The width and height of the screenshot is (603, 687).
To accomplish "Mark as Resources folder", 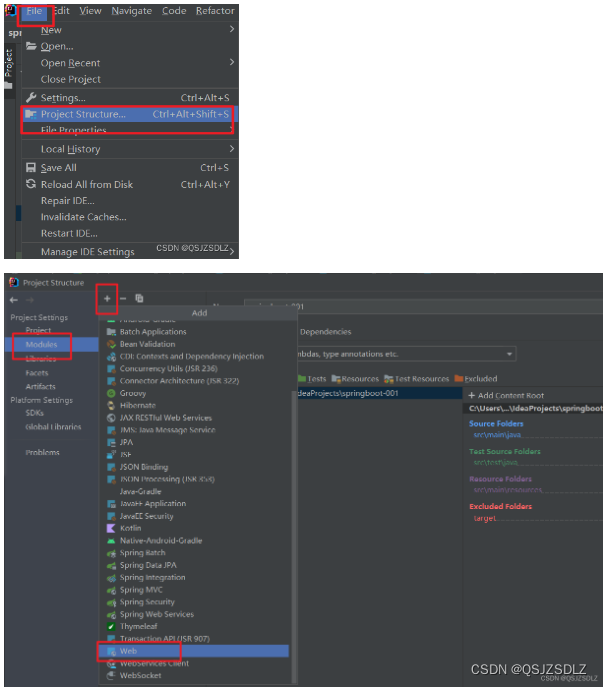I will [355, 379].
